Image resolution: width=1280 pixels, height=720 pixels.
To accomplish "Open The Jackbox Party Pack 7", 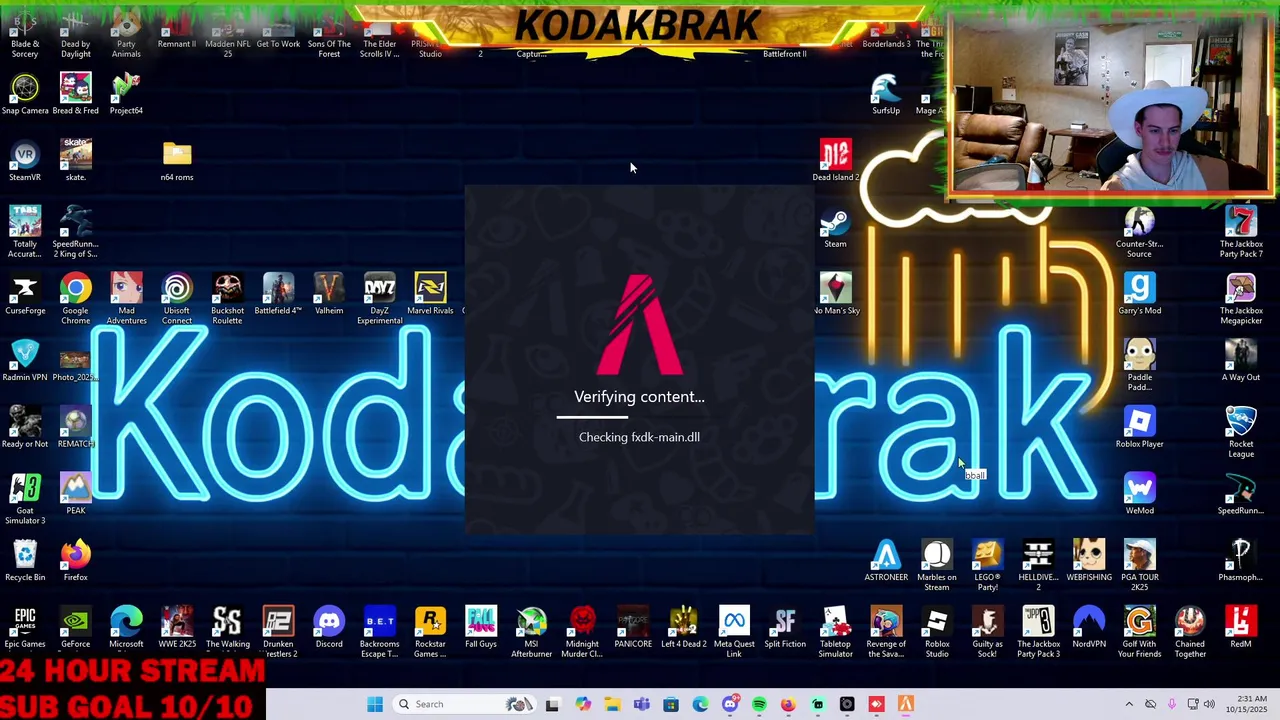I will [1241, 231].
